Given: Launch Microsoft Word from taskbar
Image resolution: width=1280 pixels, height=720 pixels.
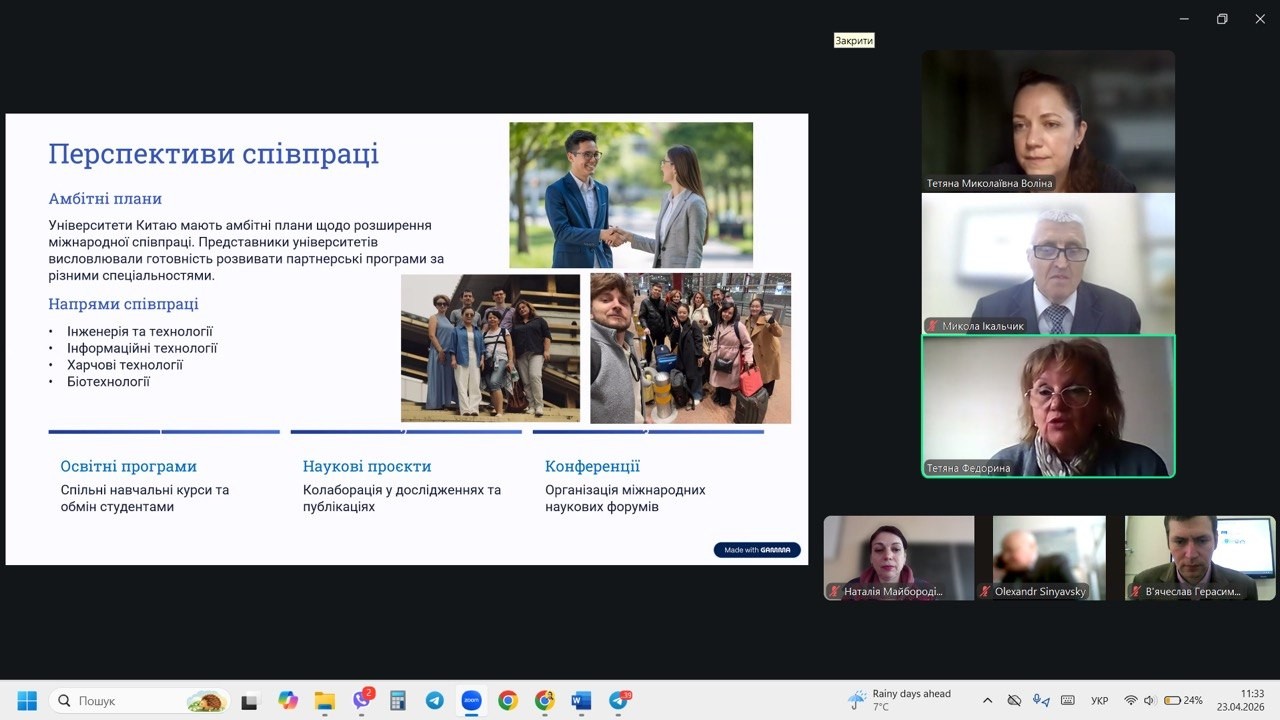Looking at the screenshot, I should click(x=581, y=700).
